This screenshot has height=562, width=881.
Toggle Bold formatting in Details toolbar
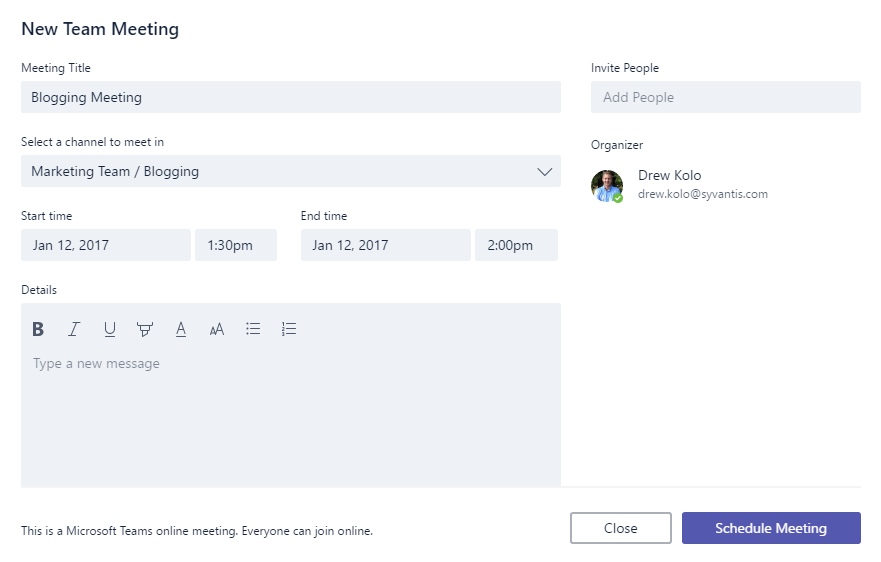(38, 329)
